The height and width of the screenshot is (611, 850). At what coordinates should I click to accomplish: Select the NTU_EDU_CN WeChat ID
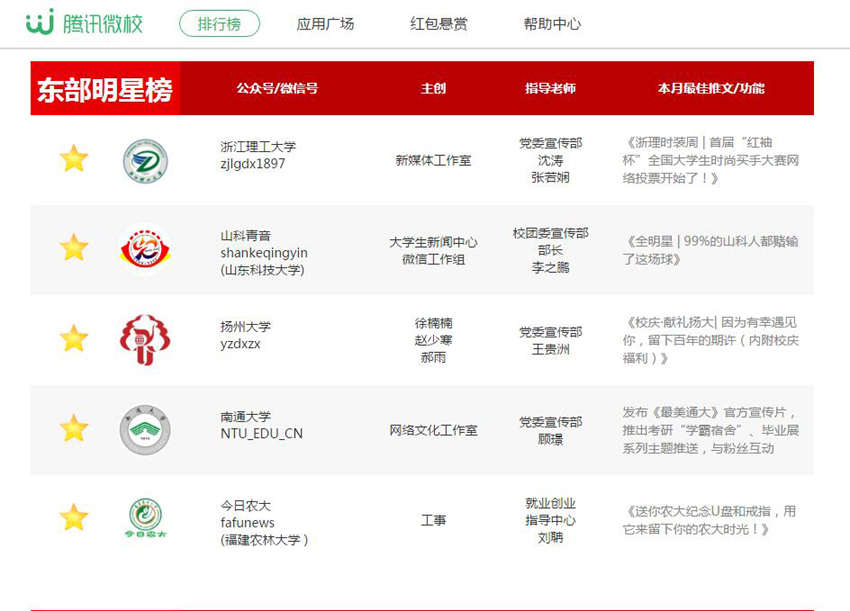[261, 434]
